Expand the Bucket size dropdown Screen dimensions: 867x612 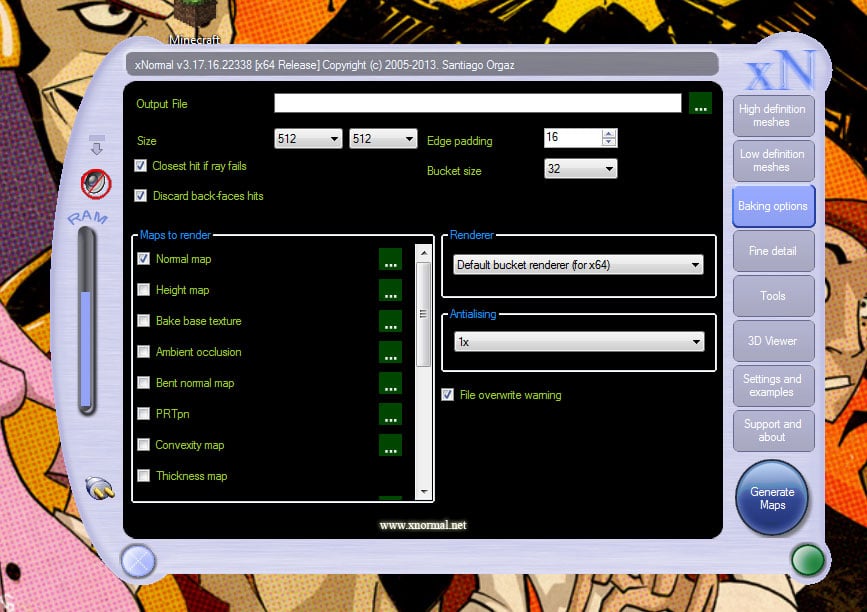click(580, 170)
